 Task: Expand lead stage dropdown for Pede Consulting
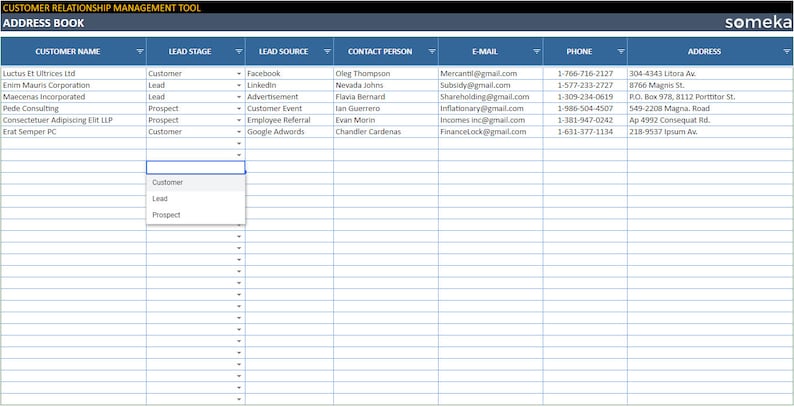coord(239,109)
